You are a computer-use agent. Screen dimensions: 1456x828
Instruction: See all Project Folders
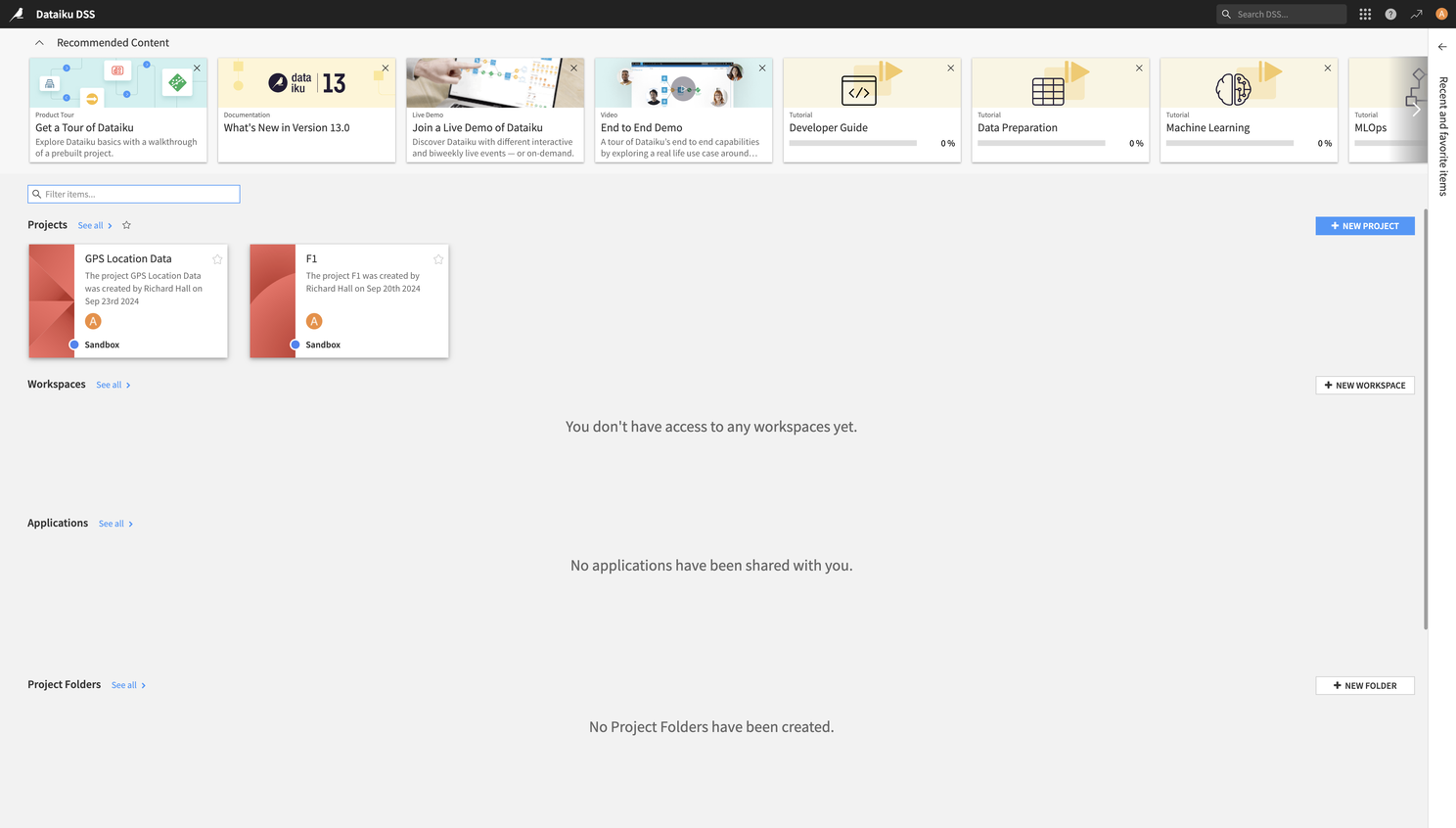pos(128,686)
